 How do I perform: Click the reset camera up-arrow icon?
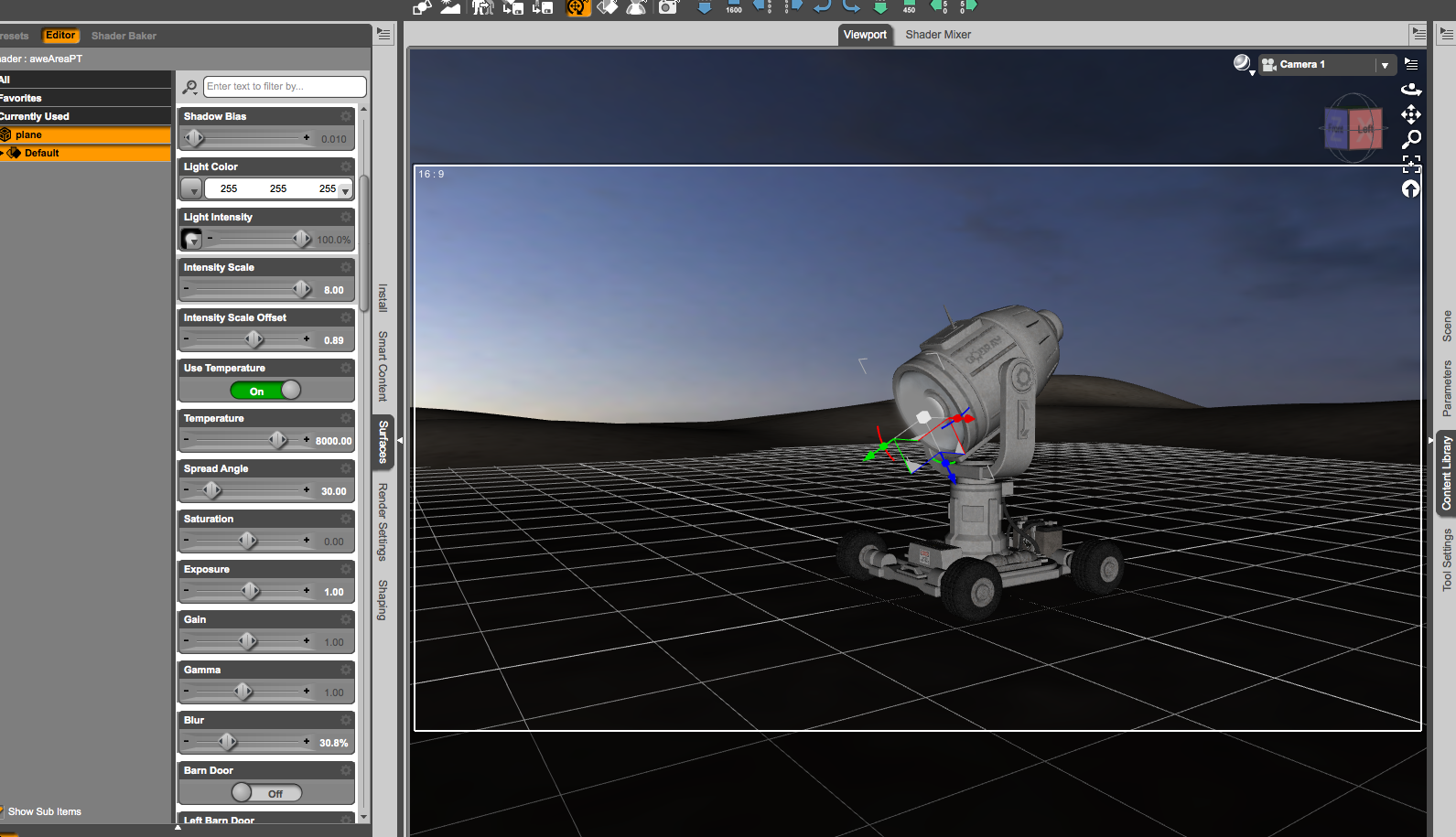tap(1411, 188)
